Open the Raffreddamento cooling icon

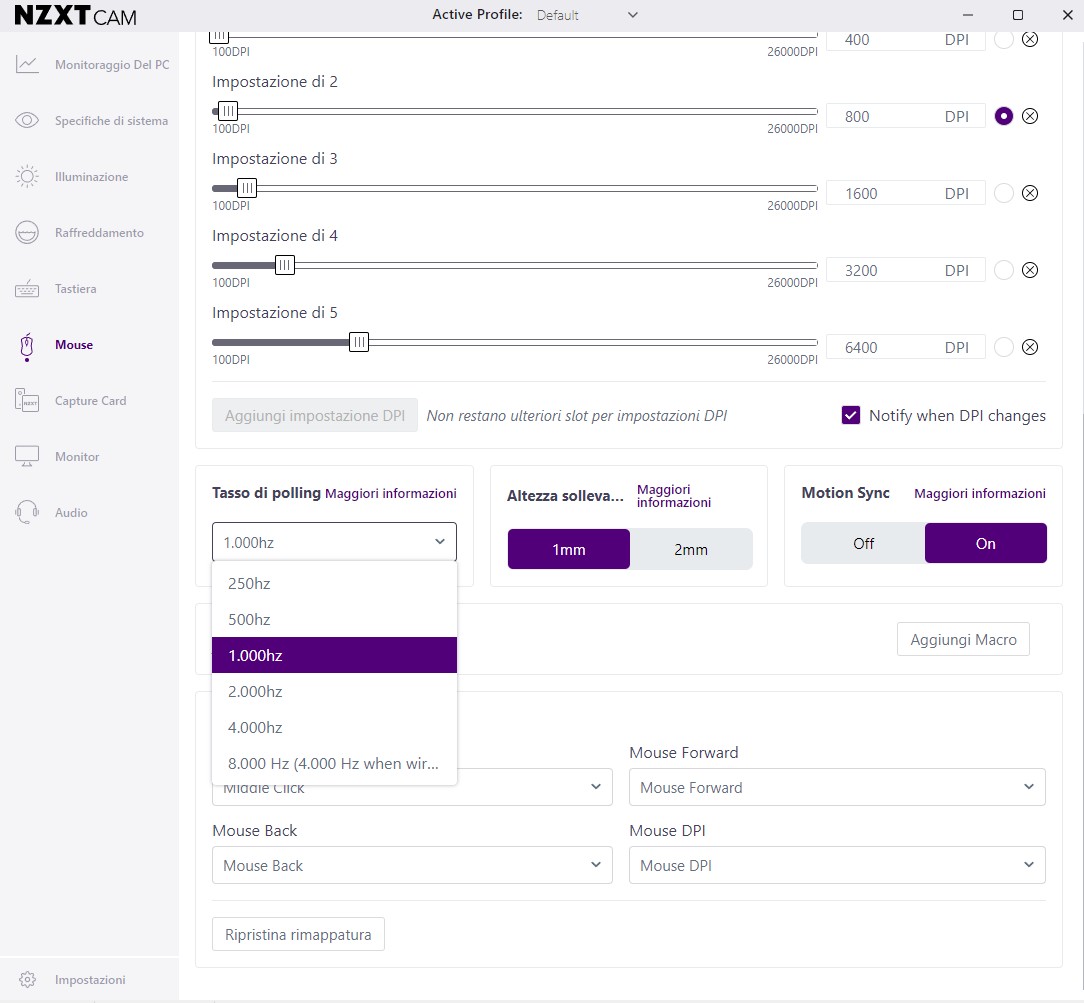(x=27, y=233)
